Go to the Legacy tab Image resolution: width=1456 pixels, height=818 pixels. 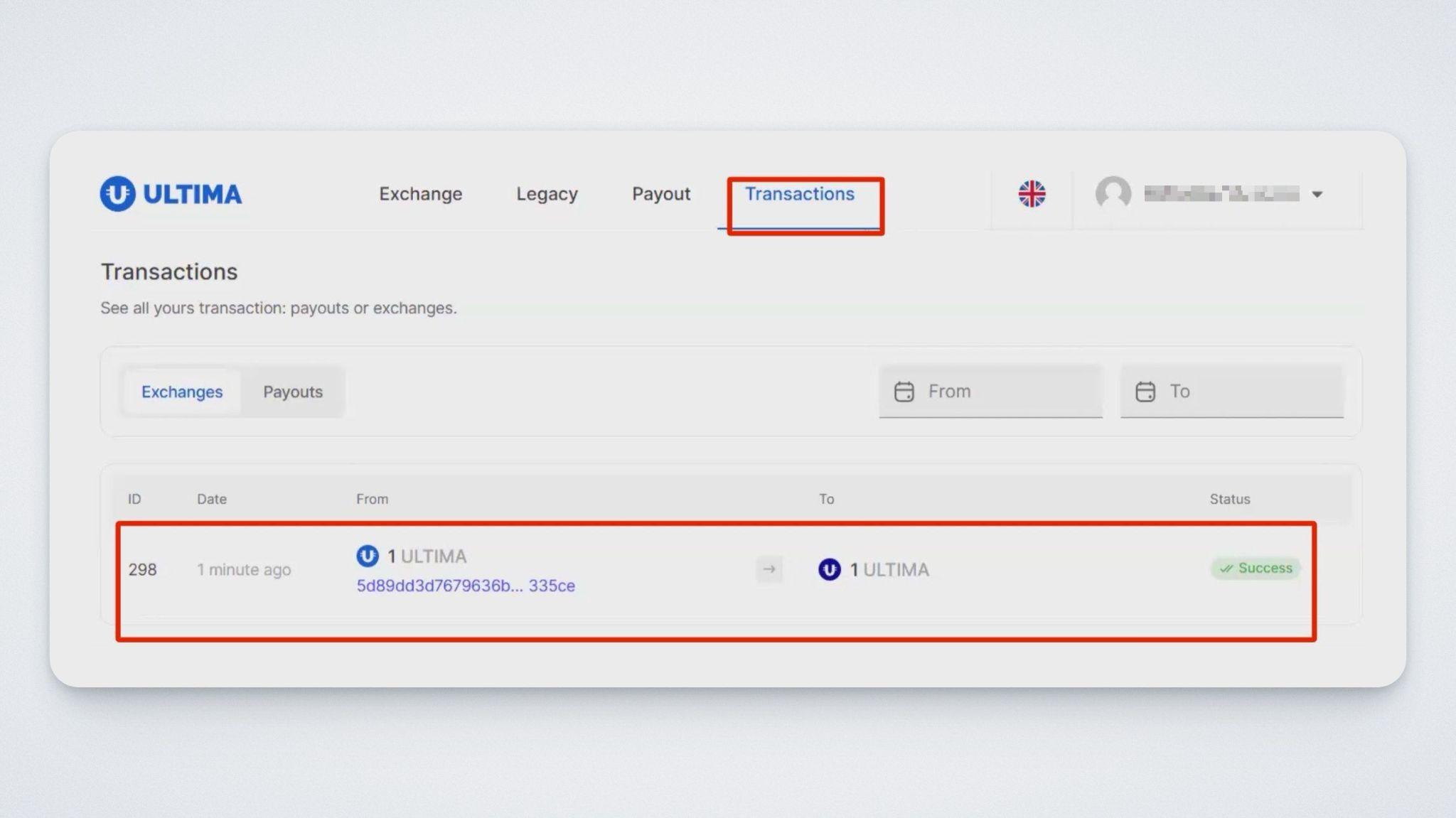(x=547, y=194)
